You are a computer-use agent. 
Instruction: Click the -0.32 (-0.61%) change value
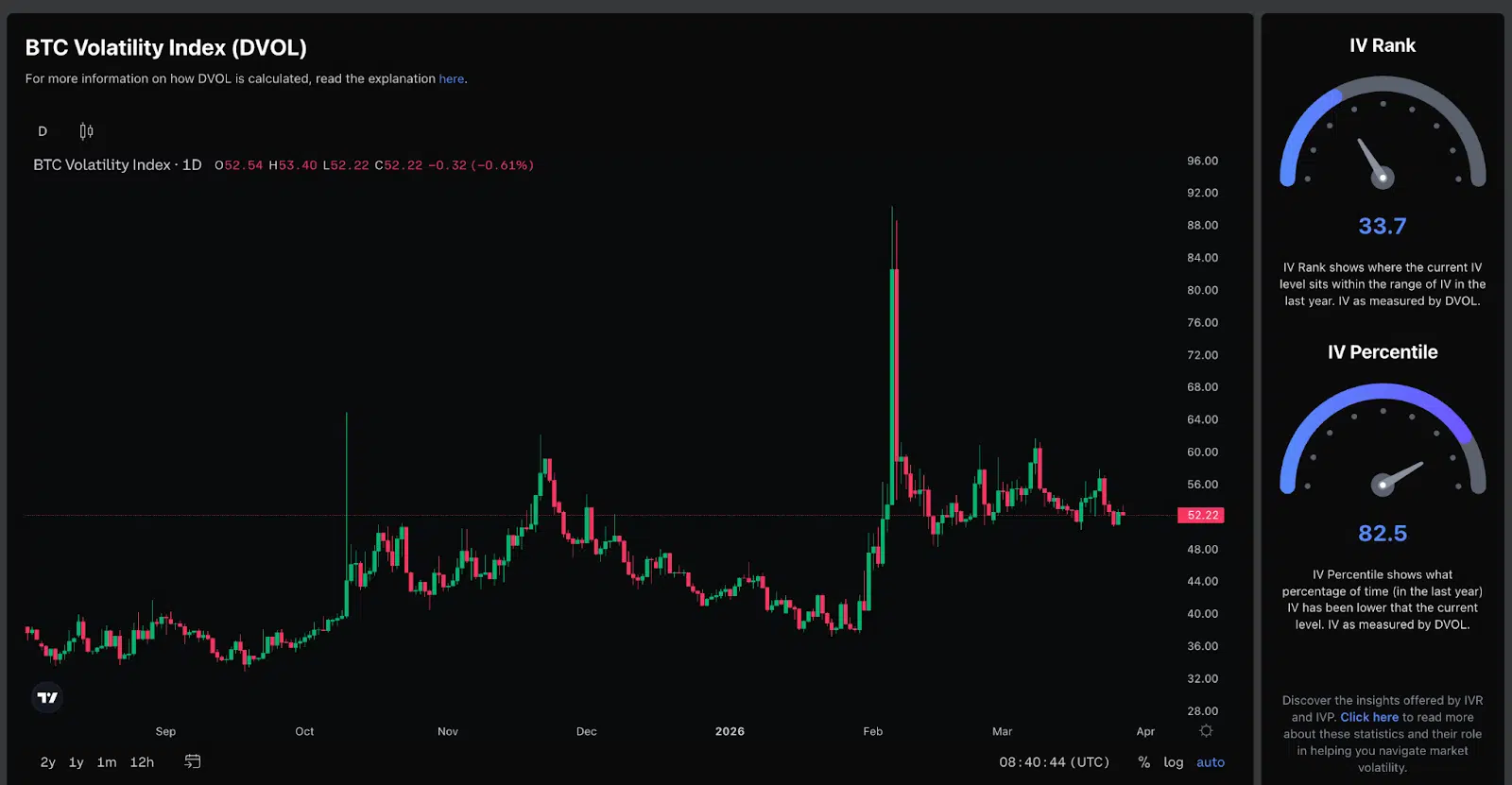point(481,165)
